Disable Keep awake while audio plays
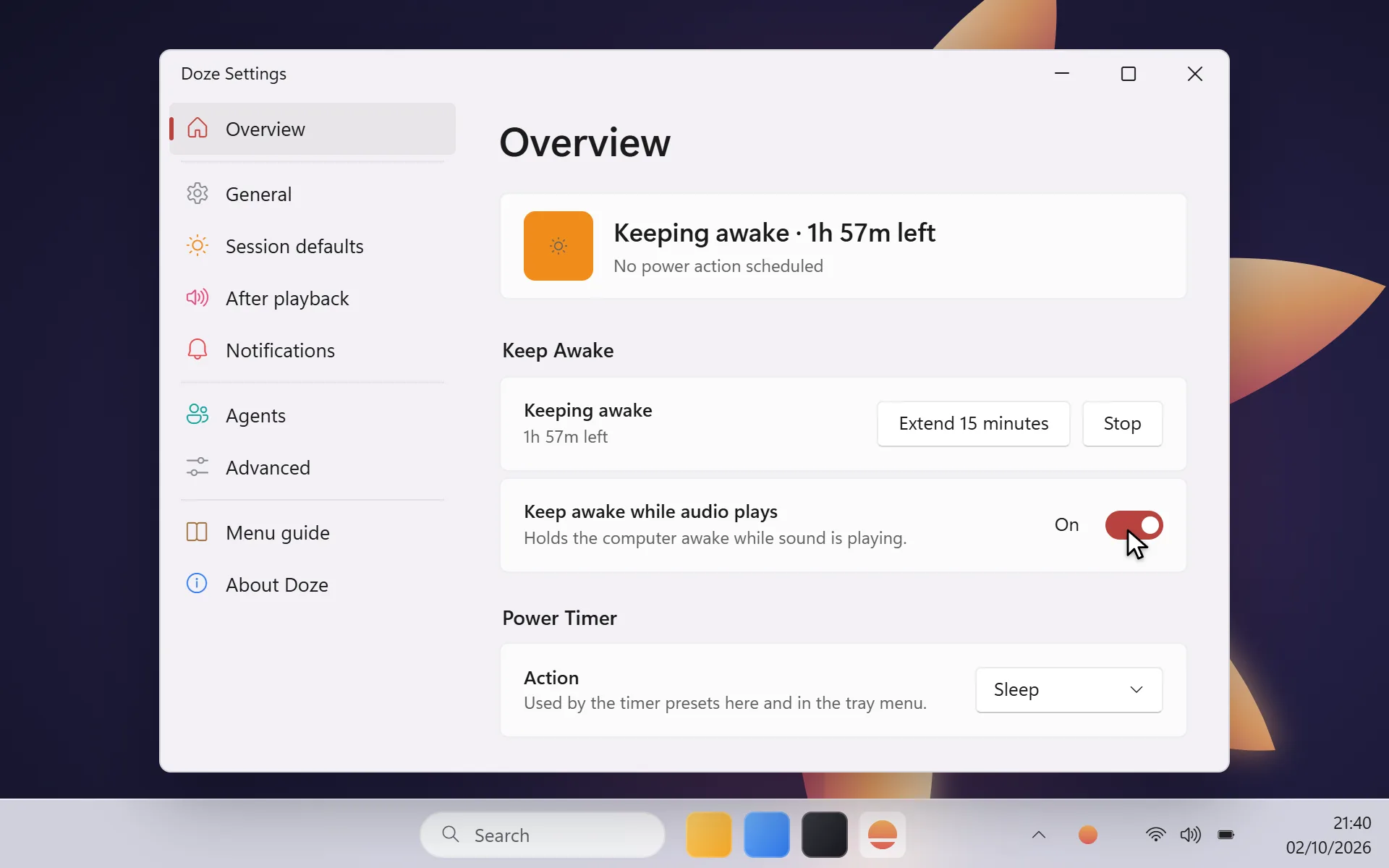Screen dimensions: 1389x868 1134,525
